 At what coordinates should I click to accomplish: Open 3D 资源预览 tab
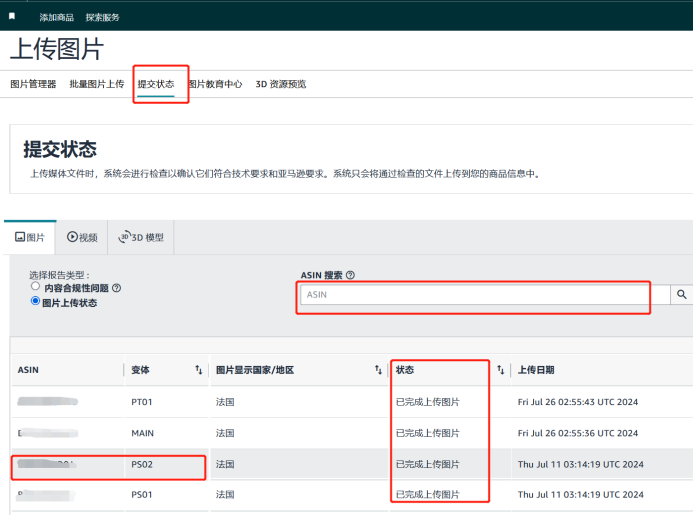[x=281, y=84]
